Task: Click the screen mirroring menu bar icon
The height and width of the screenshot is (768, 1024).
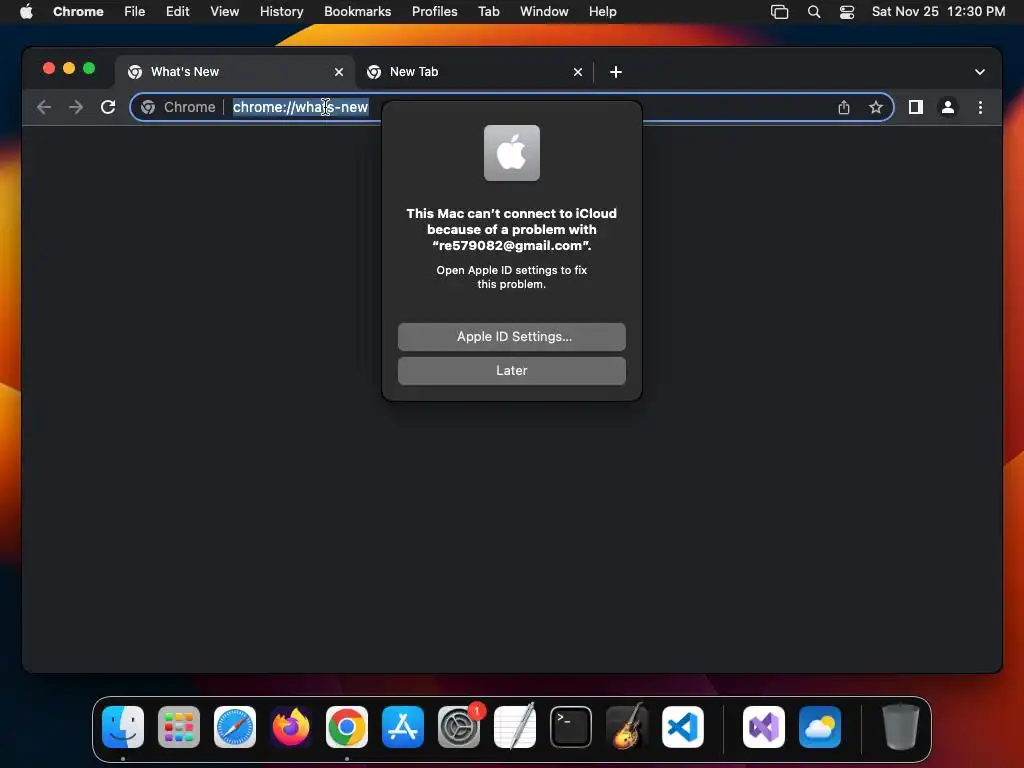Action: (x=779, y=12)
